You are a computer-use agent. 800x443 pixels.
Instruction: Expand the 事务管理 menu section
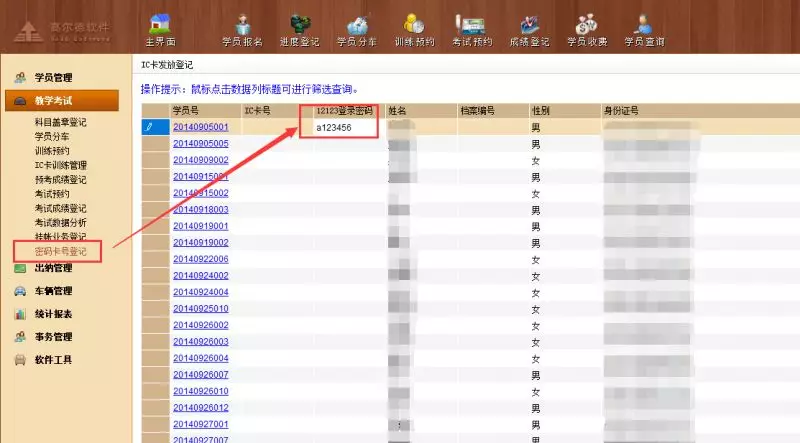pyautogui.click(x=54, y=337)
